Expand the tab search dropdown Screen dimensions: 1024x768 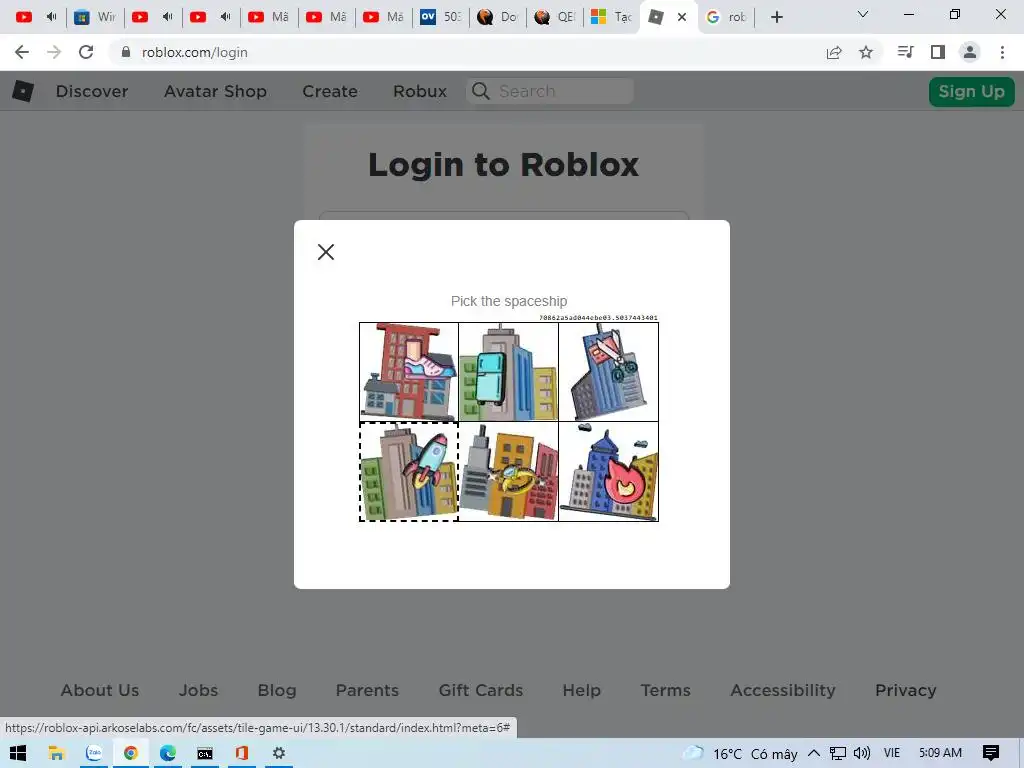click(863, 14)
